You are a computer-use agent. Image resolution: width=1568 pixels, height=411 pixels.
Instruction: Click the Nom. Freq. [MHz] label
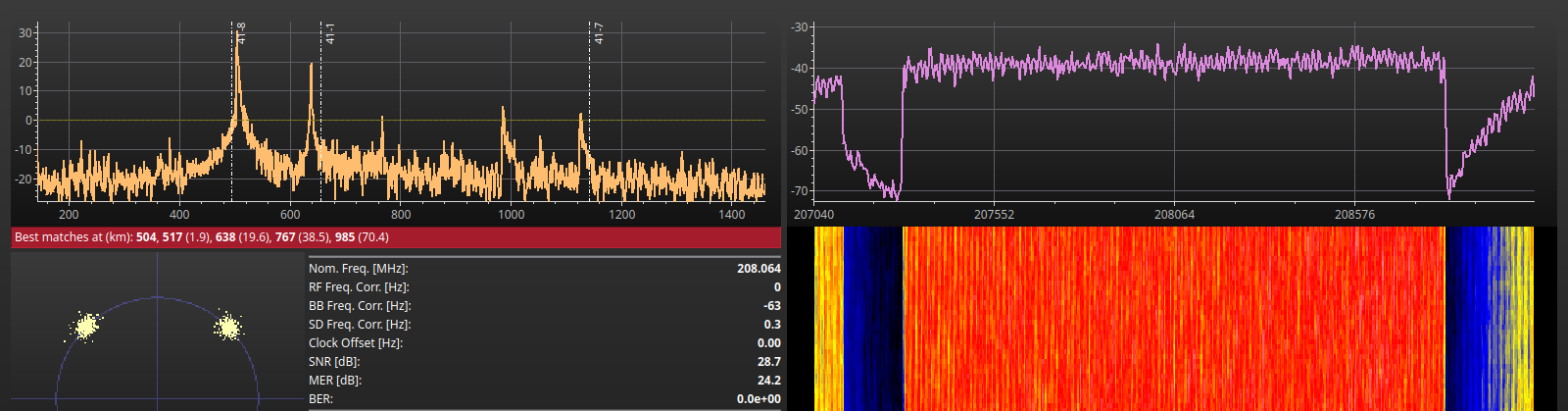click(358, 269)
